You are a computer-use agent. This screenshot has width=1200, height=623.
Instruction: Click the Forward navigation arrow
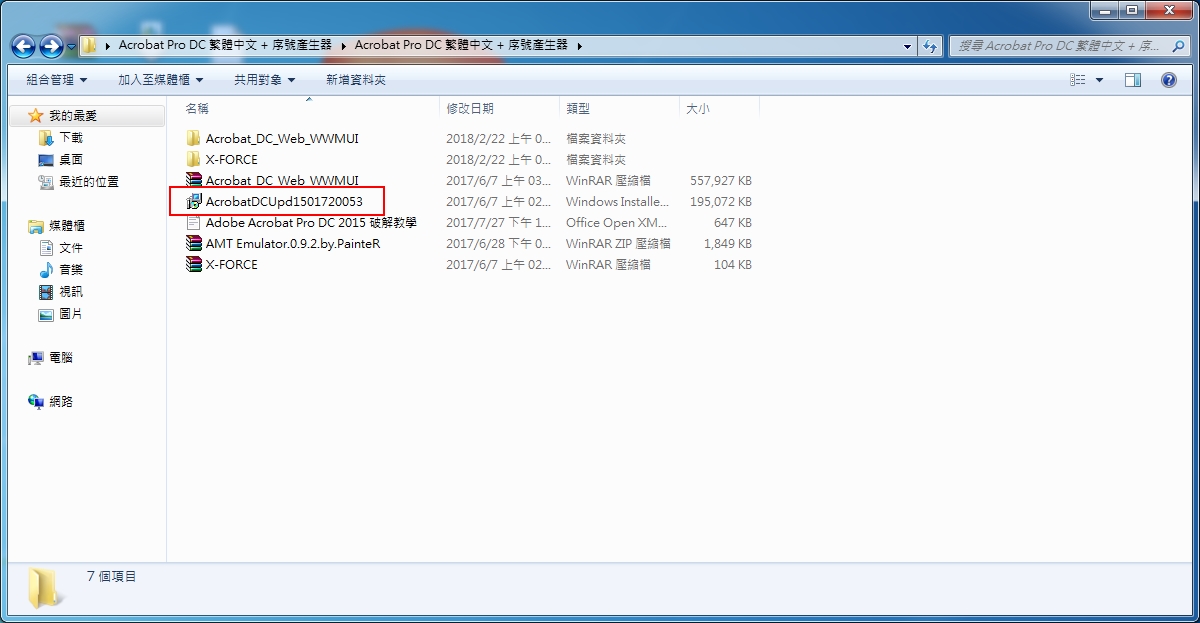coord(52,46)
